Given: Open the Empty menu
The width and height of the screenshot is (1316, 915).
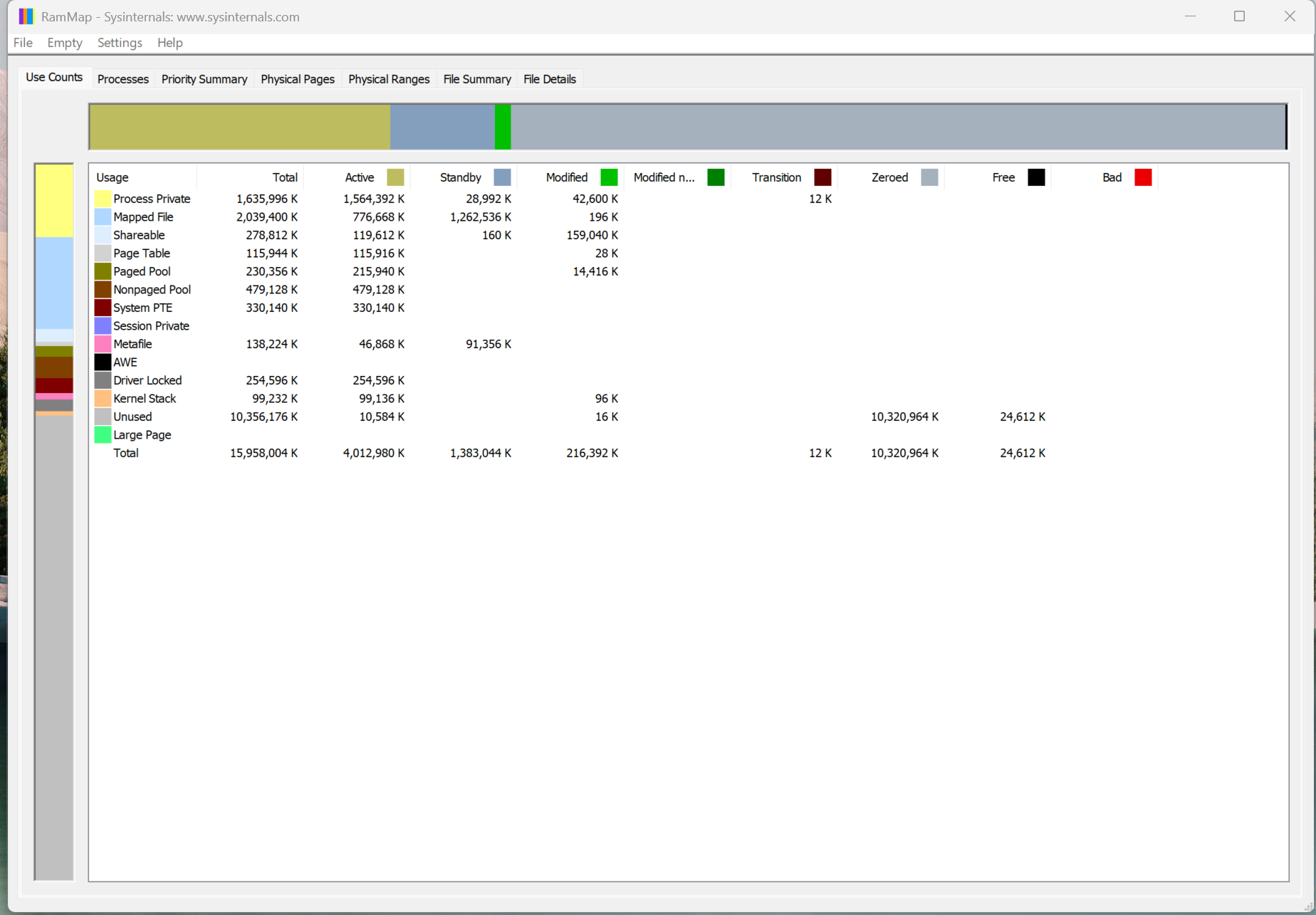Looking at the screenshot, I should point(64,43).
